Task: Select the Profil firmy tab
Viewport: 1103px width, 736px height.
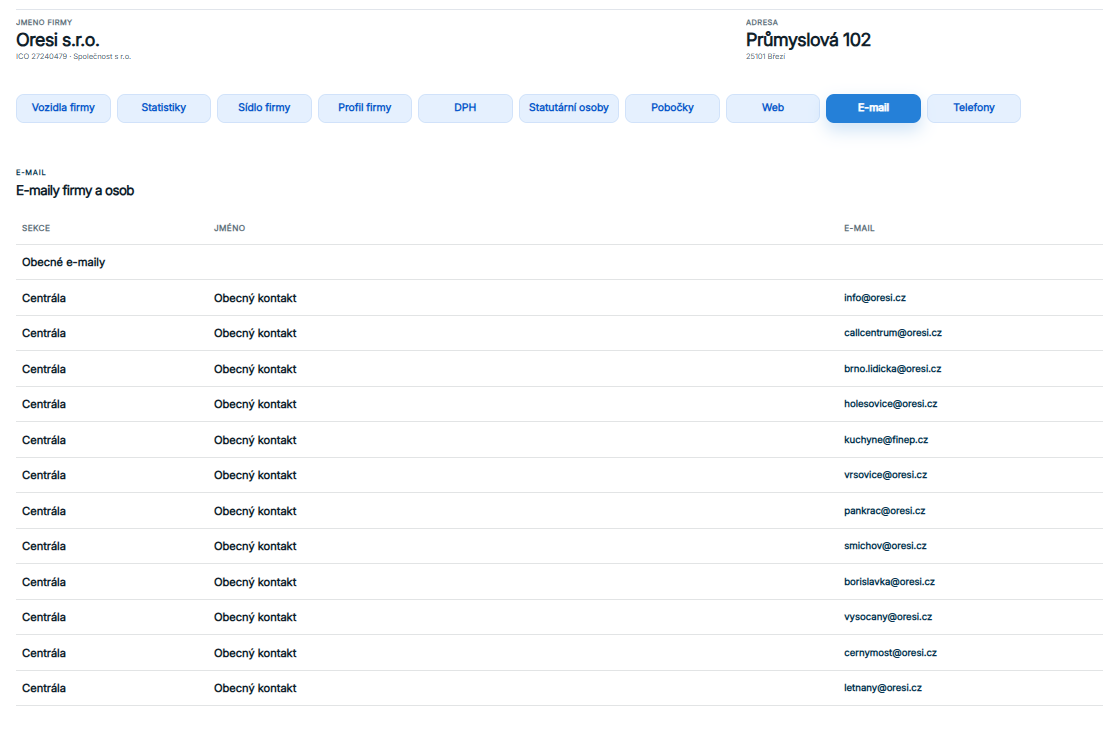Action: (364, 108)
